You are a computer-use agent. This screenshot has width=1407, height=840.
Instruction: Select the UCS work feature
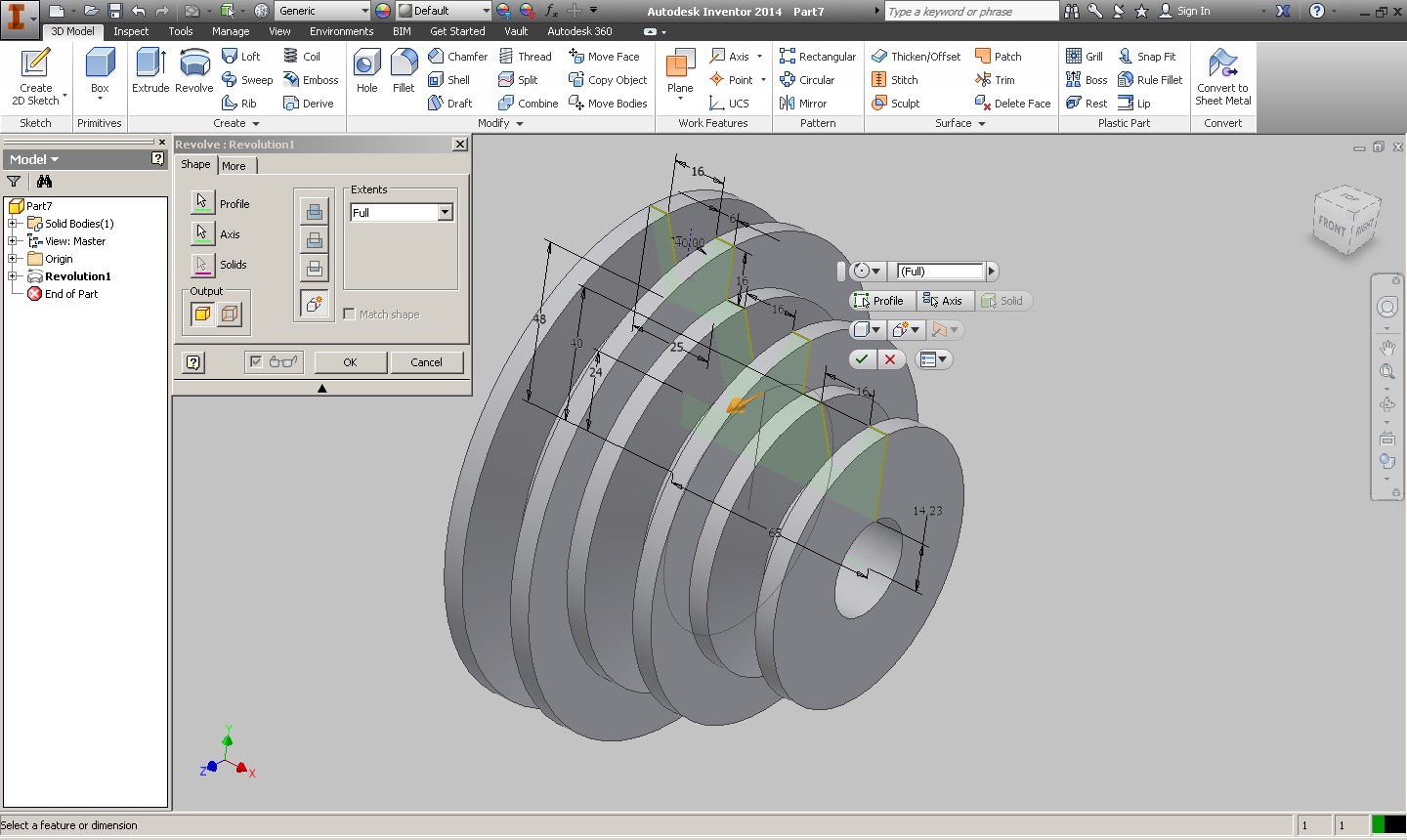[730, 104]
